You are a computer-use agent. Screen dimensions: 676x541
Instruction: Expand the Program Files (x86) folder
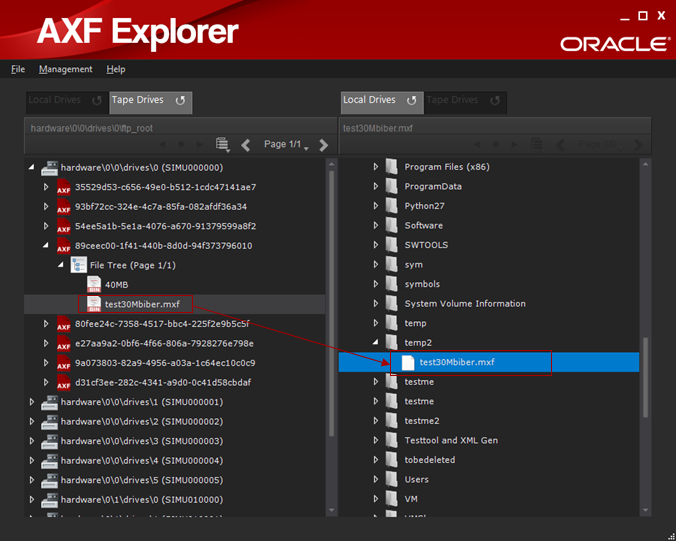tap(376, 167)
